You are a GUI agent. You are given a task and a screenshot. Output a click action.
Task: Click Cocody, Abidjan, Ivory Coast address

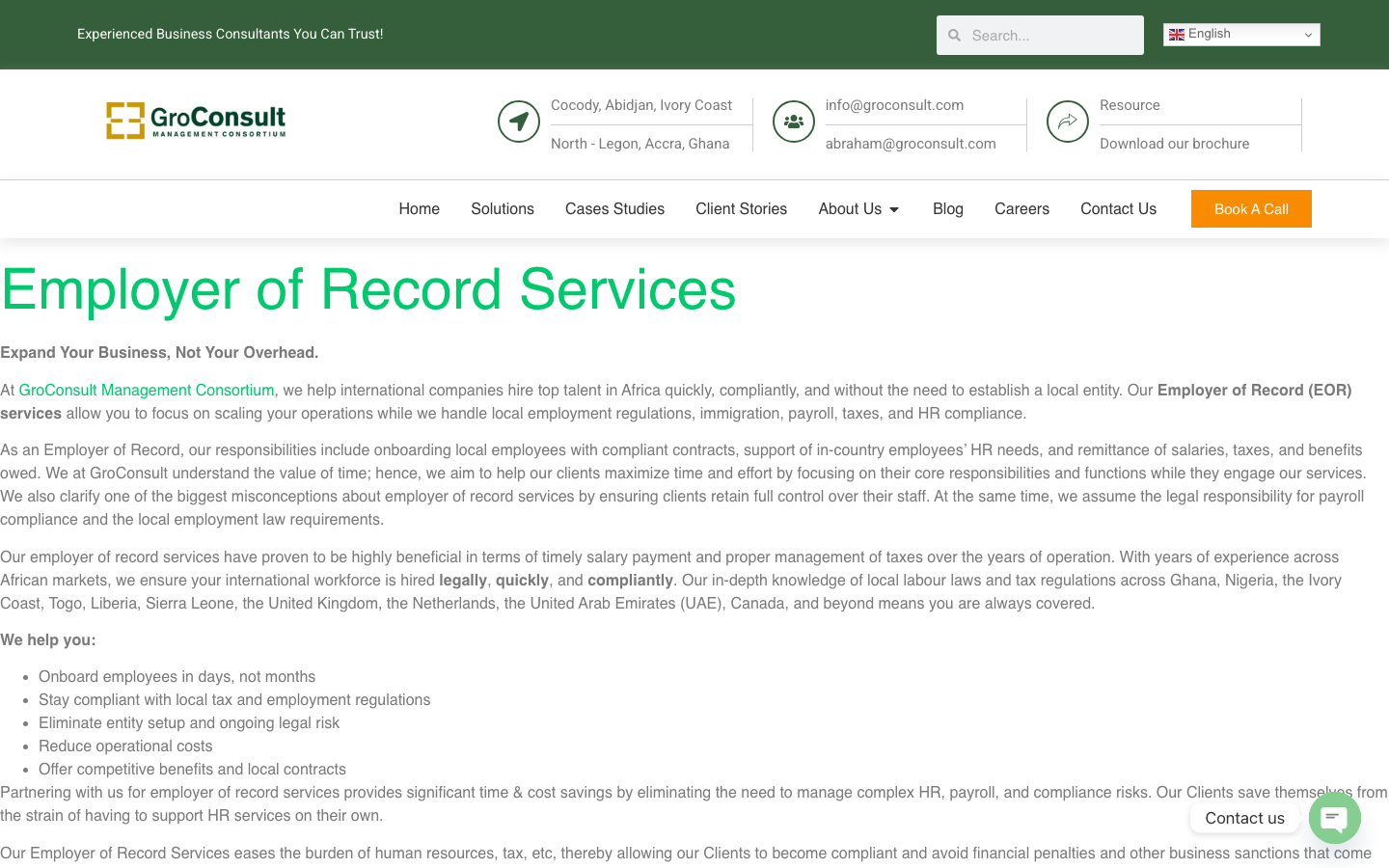coord(641,105)
